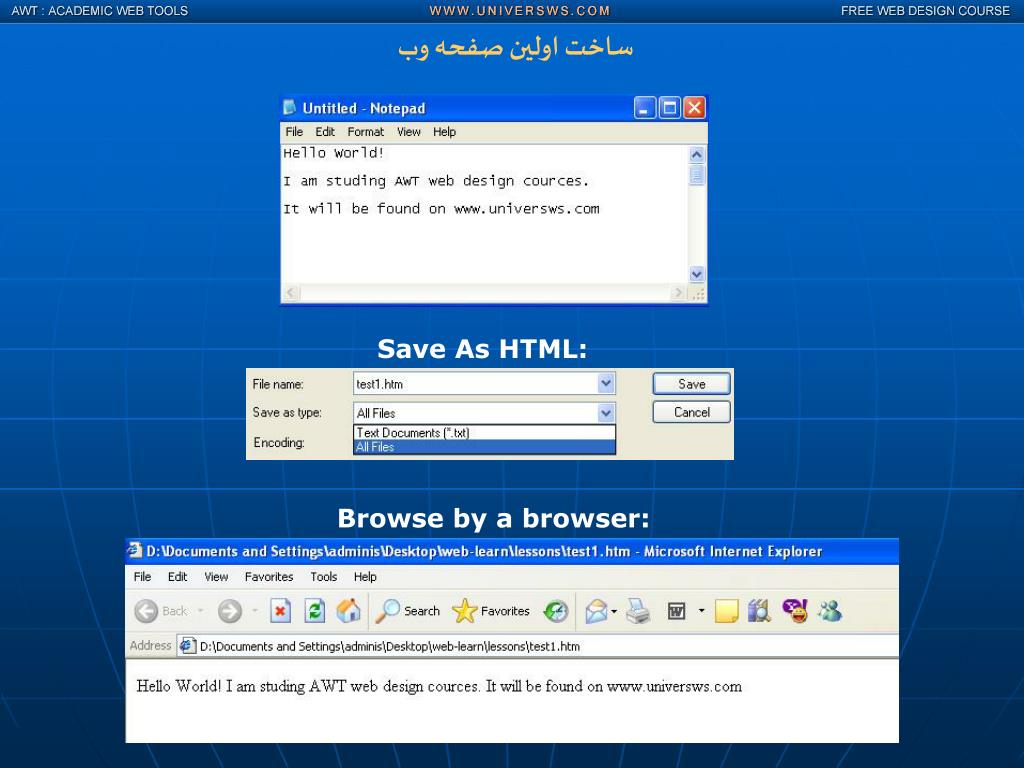Open the Edit menu in Notepad
Image resolution: width=1024 pixels, height=768 pixels.
(x=325, y=132)
